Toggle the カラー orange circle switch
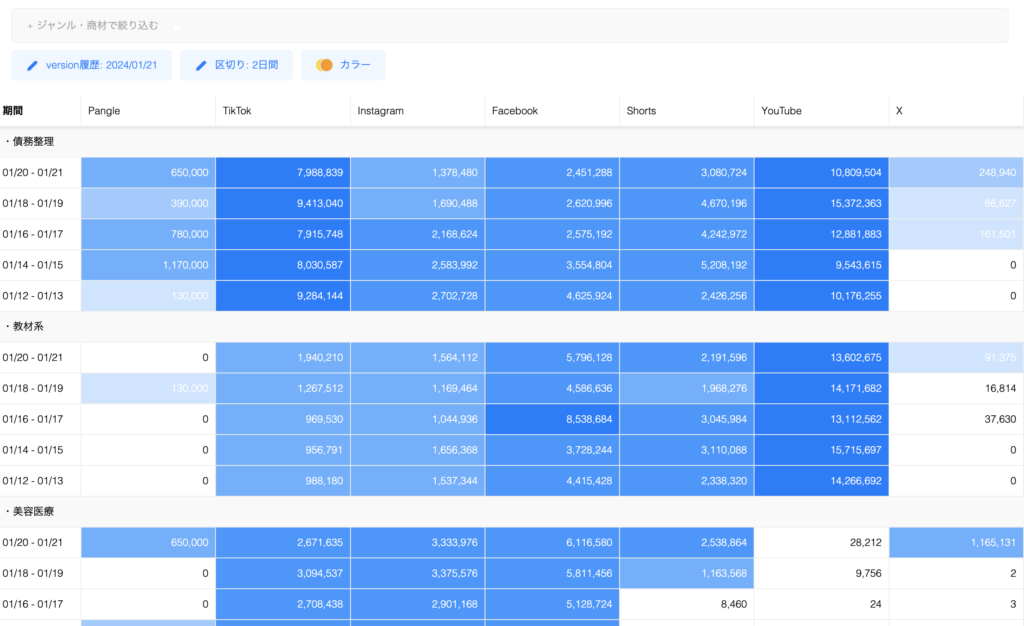 tap(324, 65)
